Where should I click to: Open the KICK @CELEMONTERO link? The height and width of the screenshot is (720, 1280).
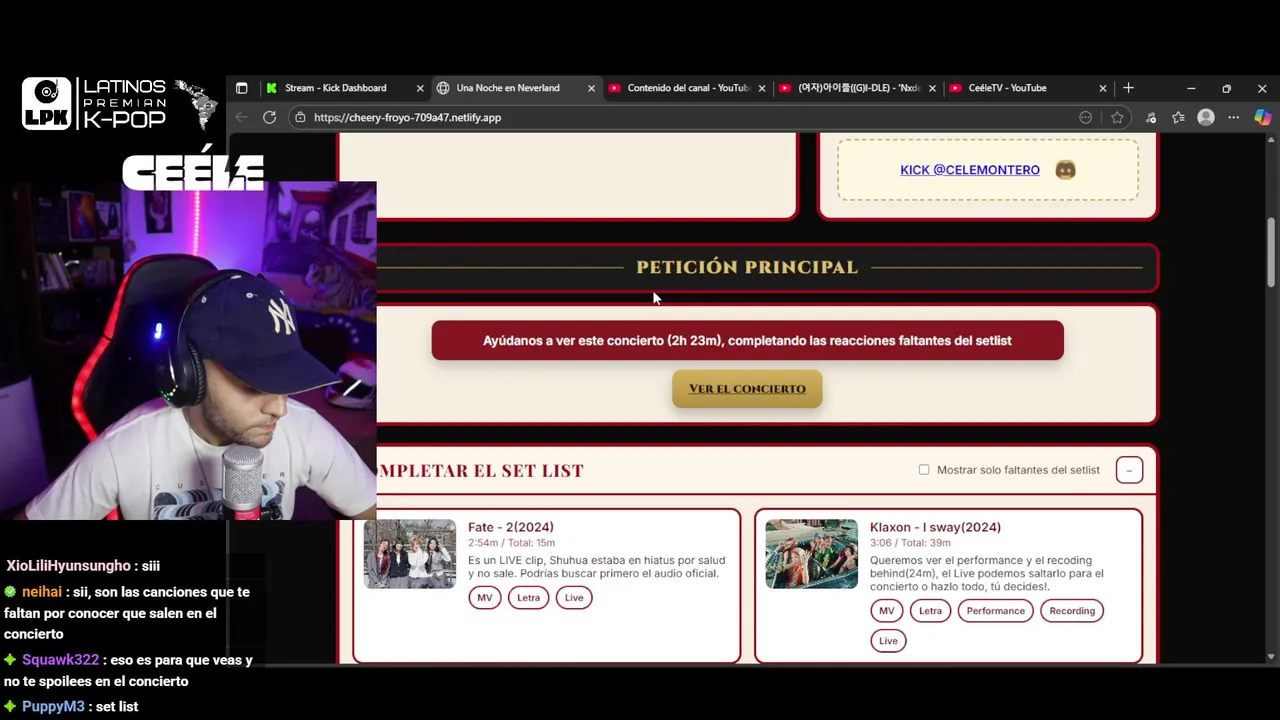970,170
